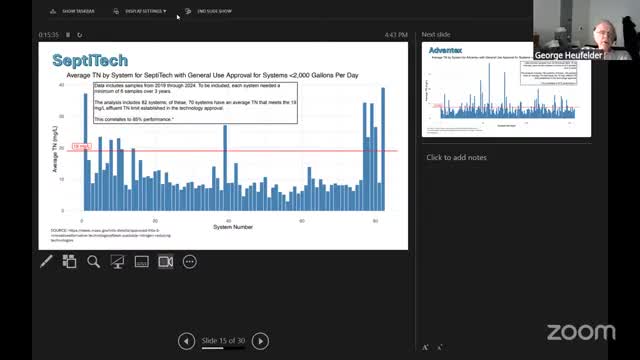Open More slide show options menu
Viewport: 640px width, 360px height.
click(x=190, y=262)
